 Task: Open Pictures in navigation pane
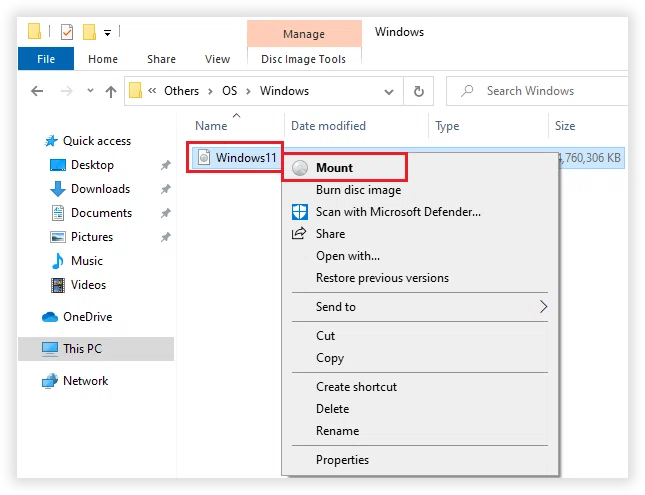(x=92, y=237)
